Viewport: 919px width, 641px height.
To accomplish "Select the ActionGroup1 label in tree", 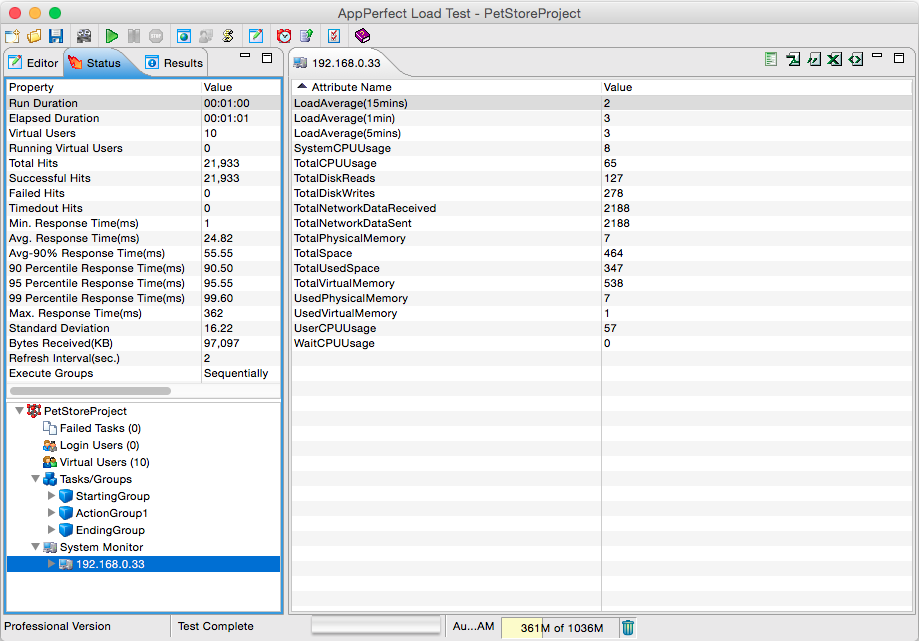I will (111, 513).
